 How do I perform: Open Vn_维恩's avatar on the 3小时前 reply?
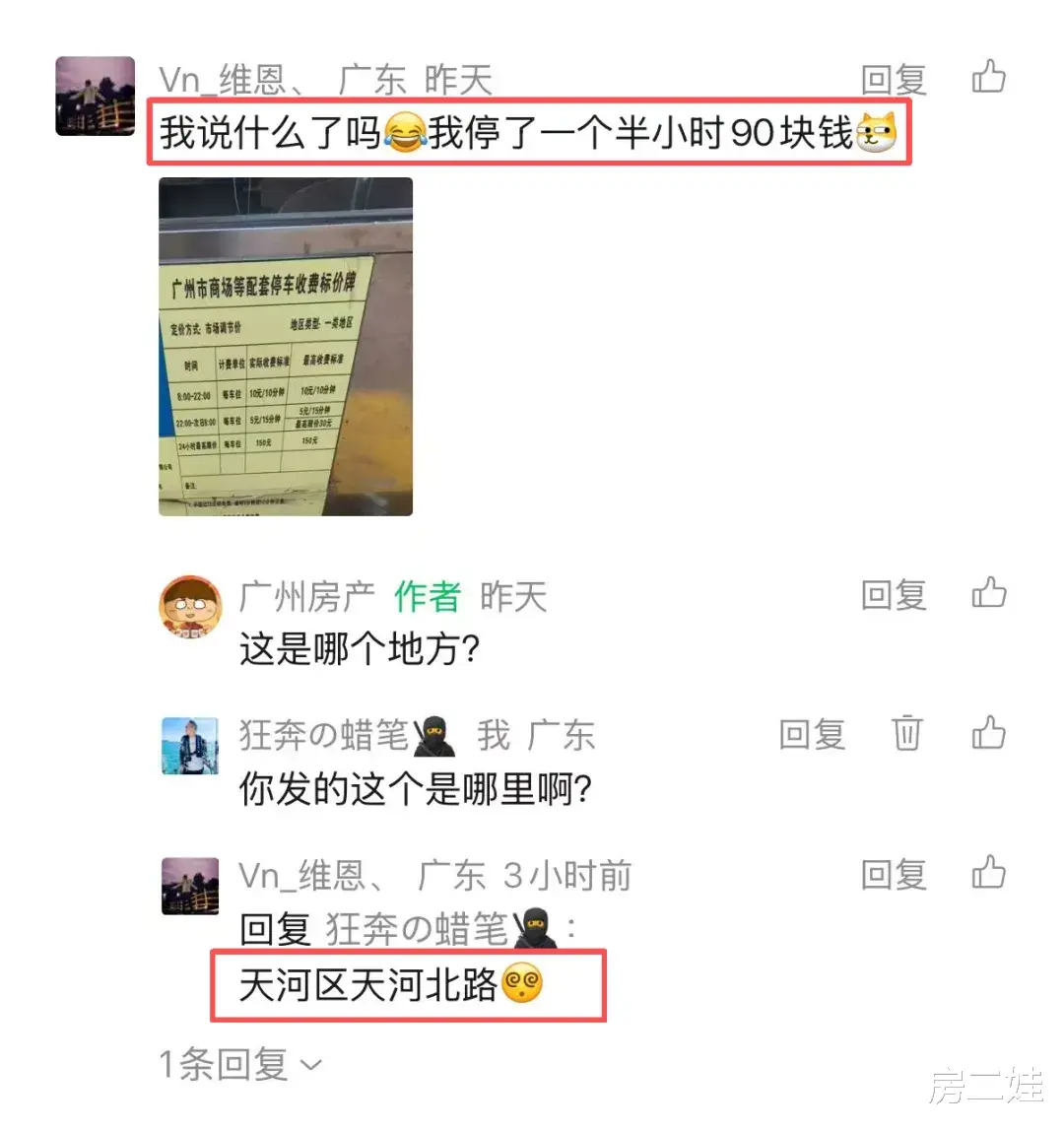pos(190,886)
